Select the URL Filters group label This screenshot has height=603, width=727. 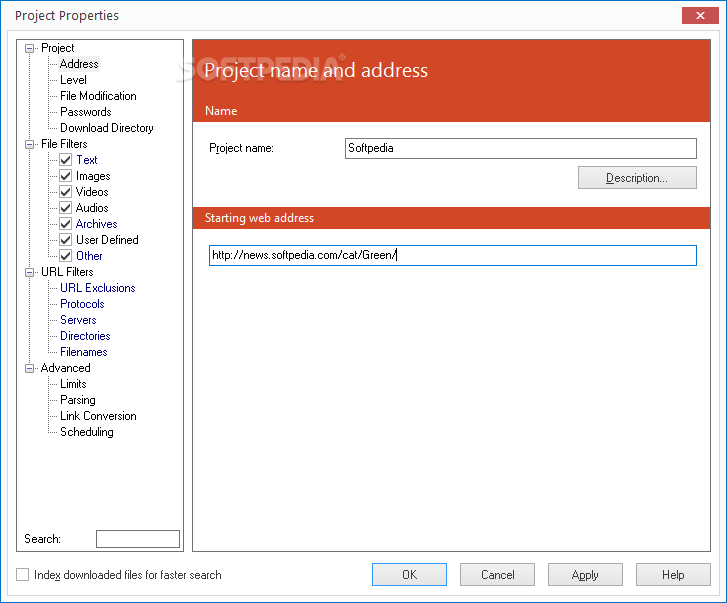tap(67, 272)
